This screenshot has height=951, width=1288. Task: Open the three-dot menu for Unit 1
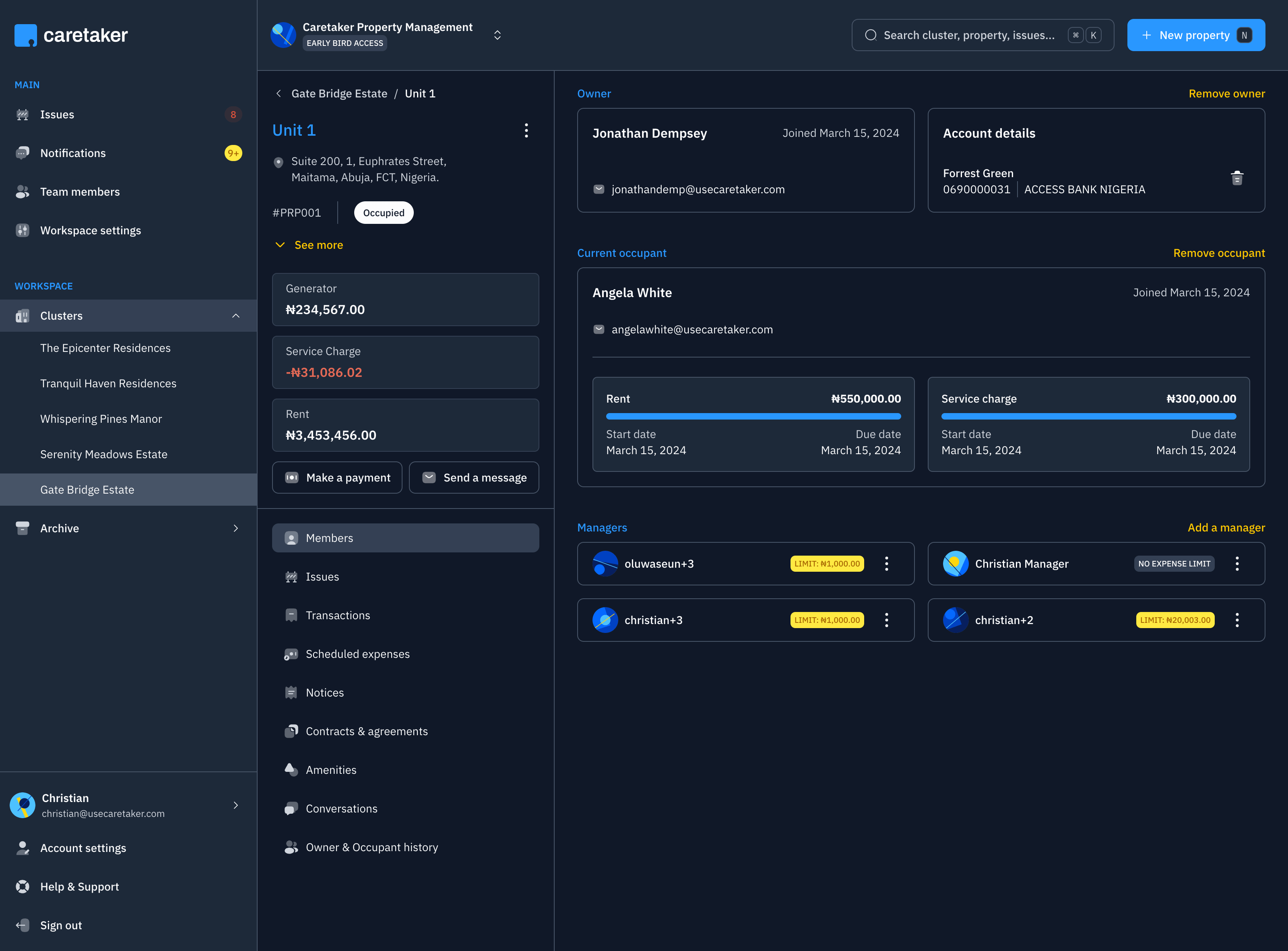[526, 131]
